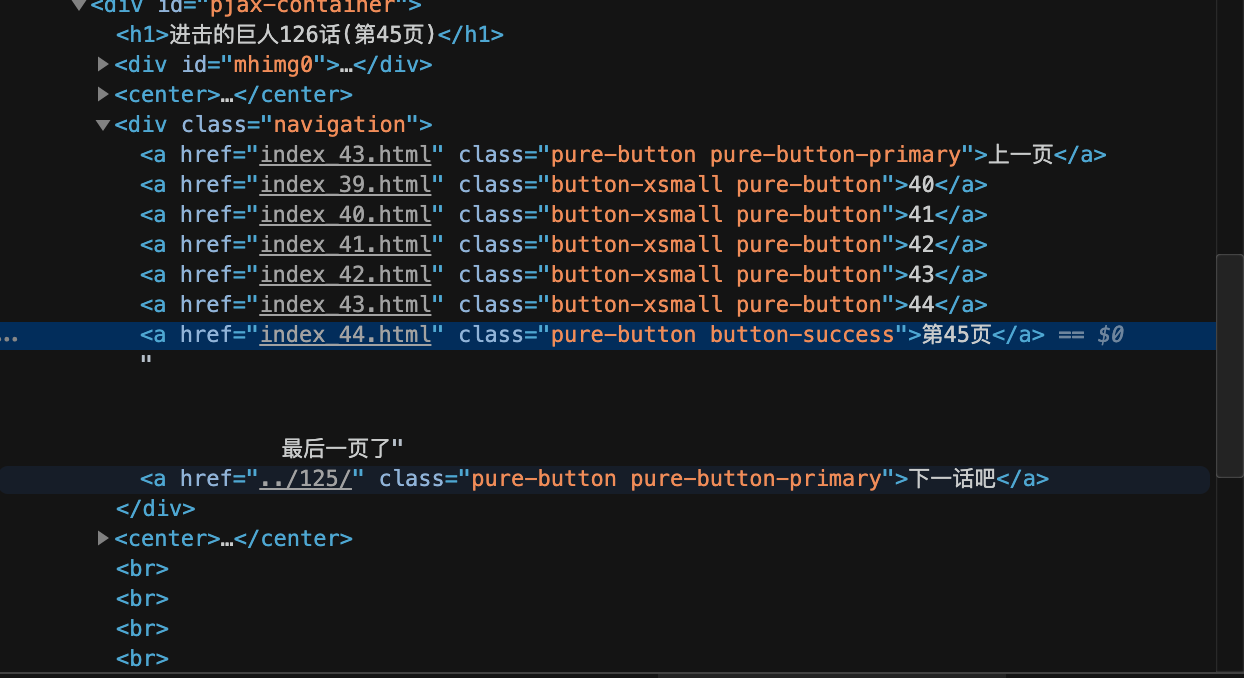Open the index_39.html href link

346,185
